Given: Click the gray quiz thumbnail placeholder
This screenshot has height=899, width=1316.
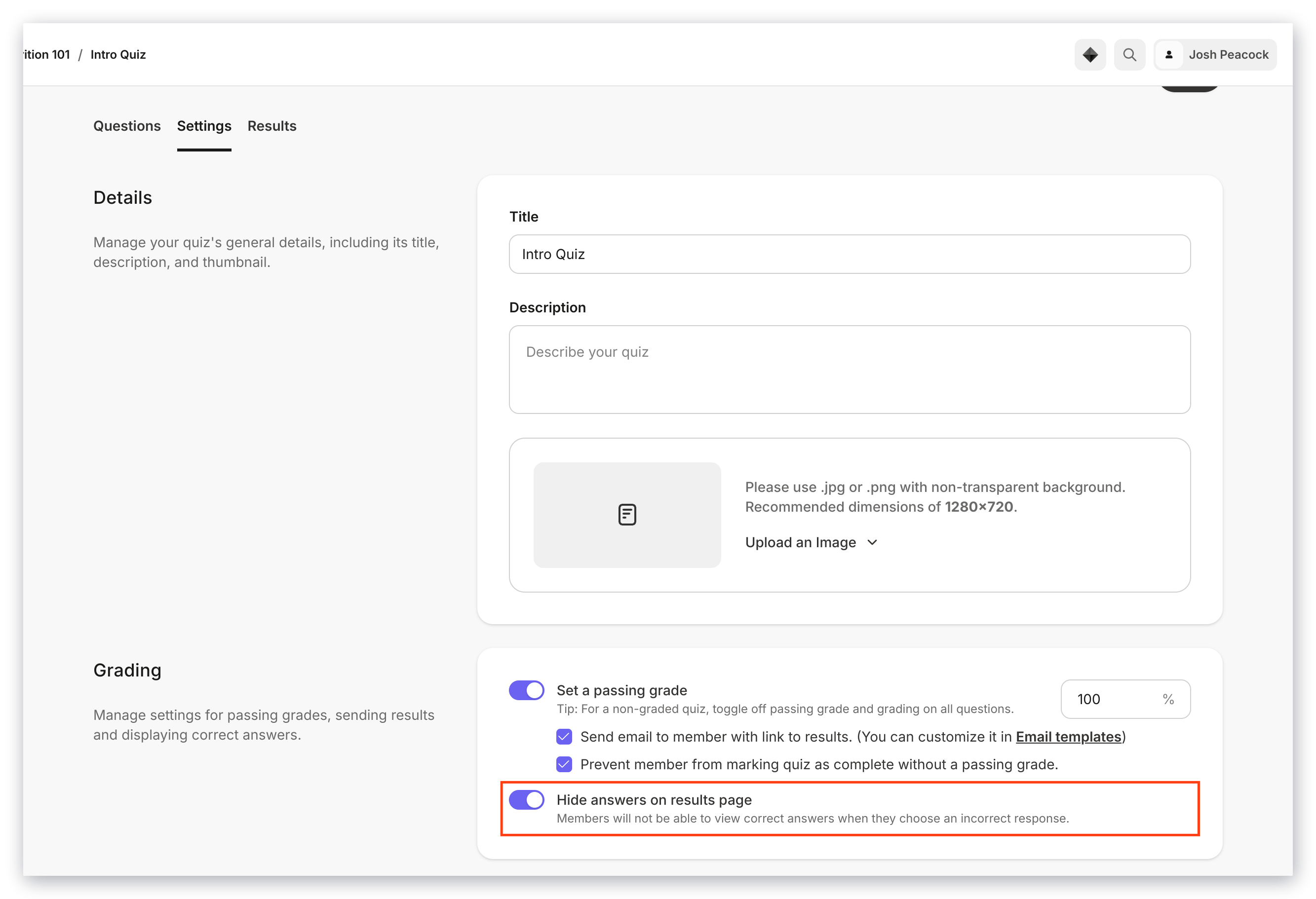Looking at the screenshot, I should click(627, 515).
